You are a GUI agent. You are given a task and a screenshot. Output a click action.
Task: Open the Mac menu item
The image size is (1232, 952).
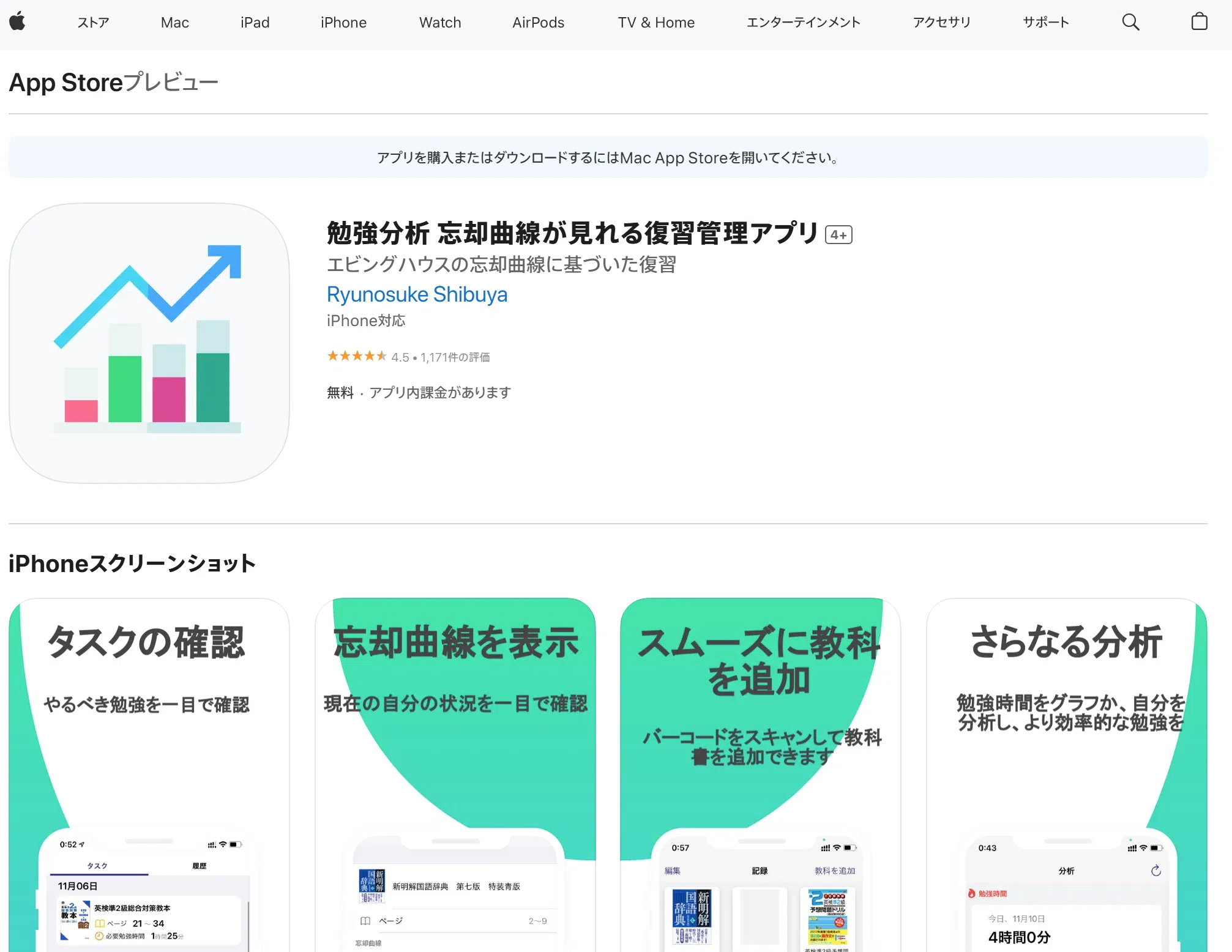tap(174, 23)
